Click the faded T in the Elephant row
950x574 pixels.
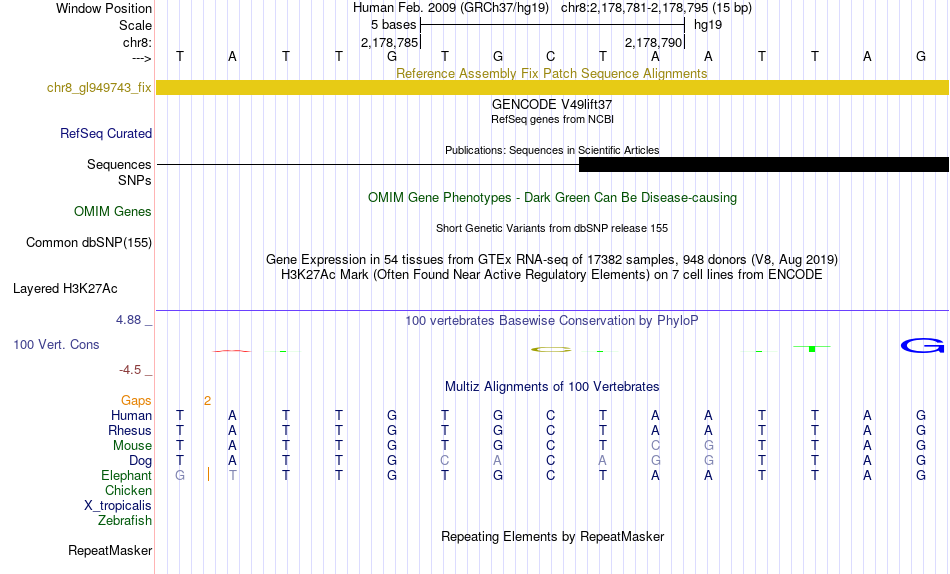point(233,476)
